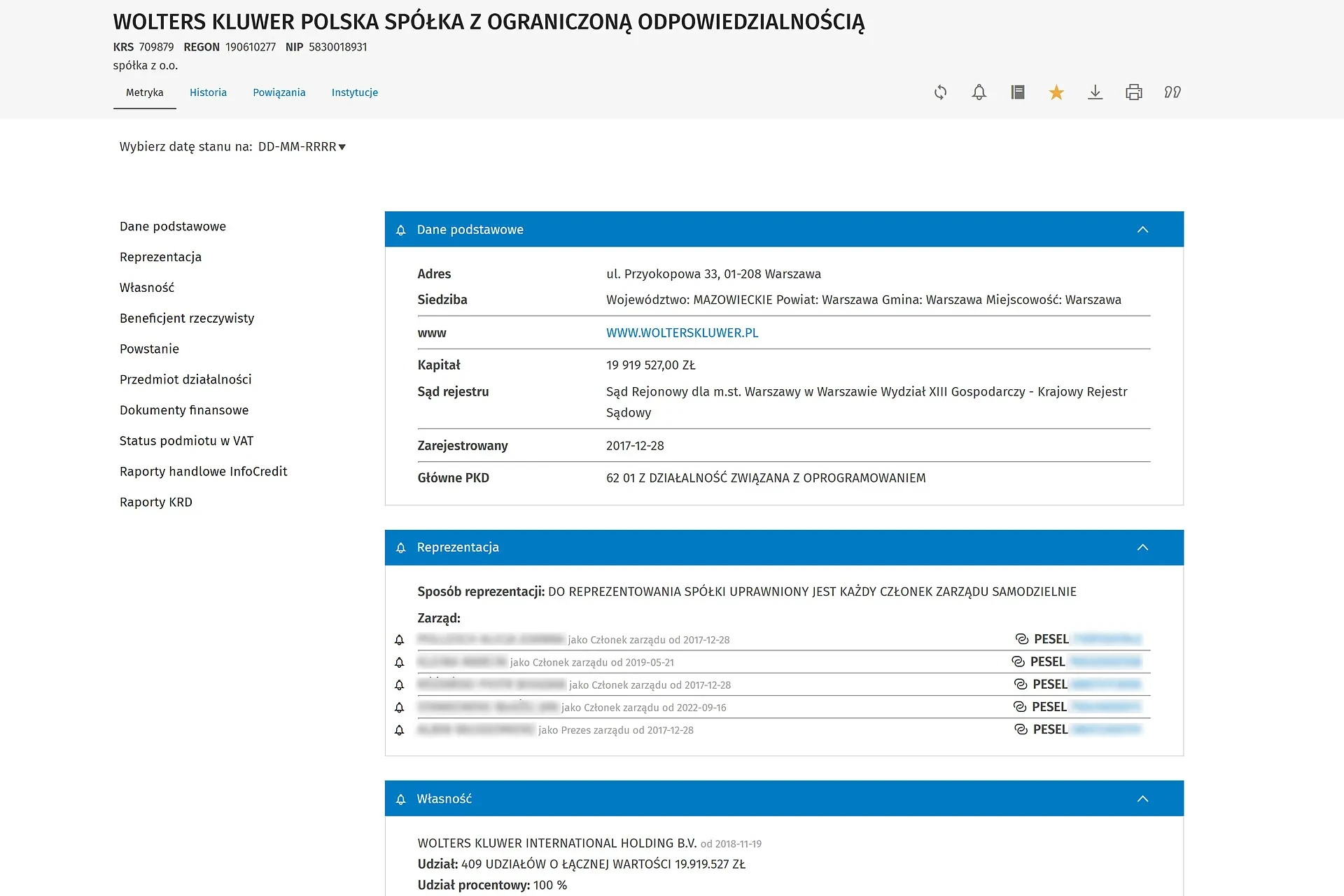The image size is (1344, 896).
Task: Switch to the Powiązania tab
Action: 279,92
